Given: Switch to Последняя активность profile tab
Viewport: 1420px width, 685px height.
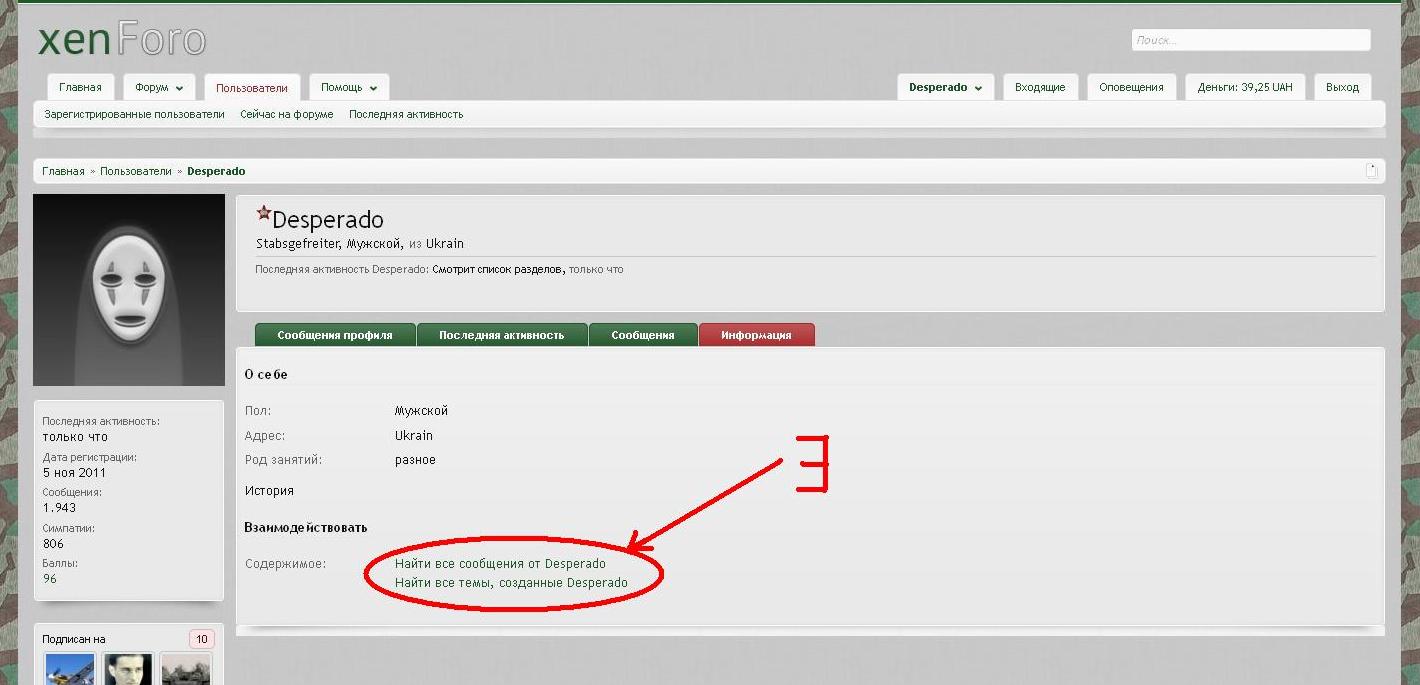Looking at the screenshot, I should [x=501, y=336].
